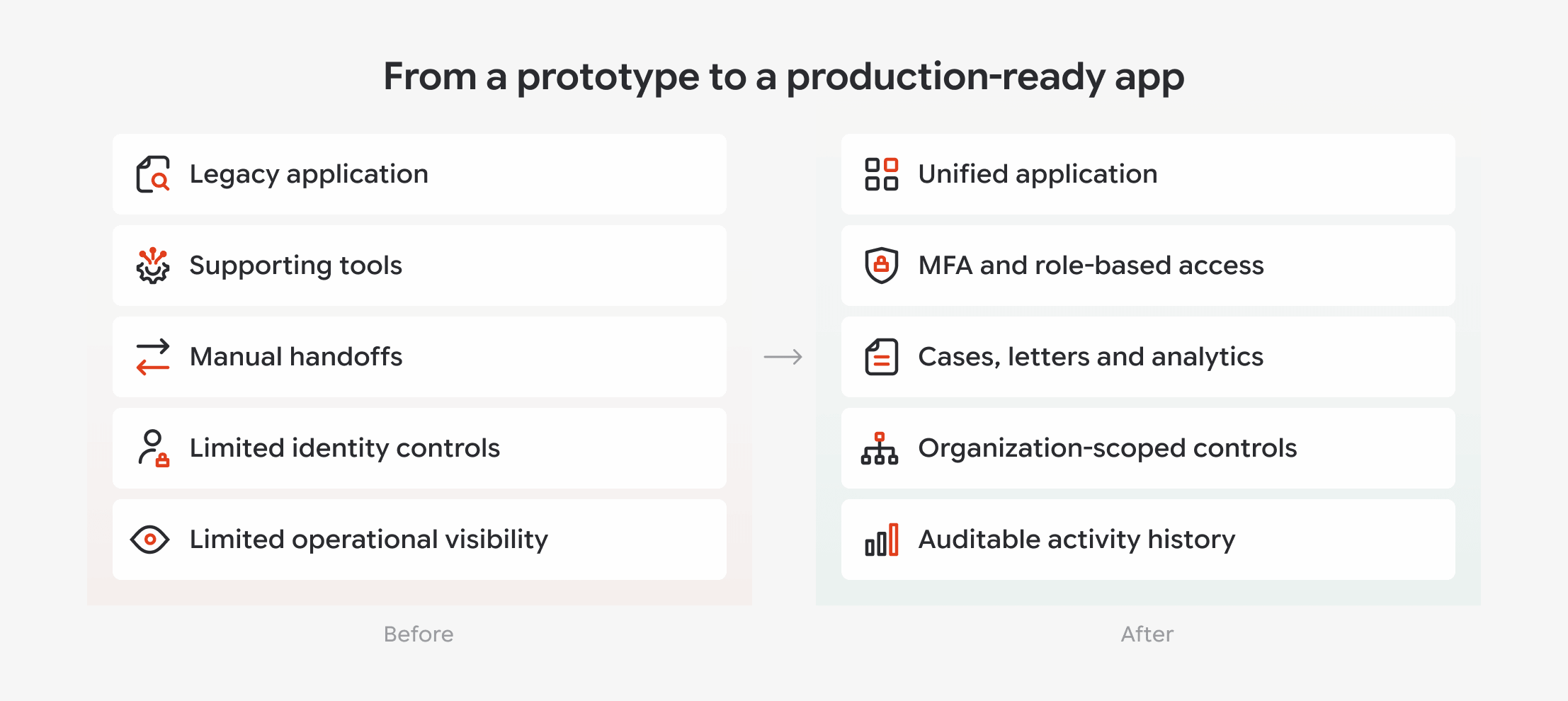Click the "Organization-scoped controls" text

pos(1108,448)
